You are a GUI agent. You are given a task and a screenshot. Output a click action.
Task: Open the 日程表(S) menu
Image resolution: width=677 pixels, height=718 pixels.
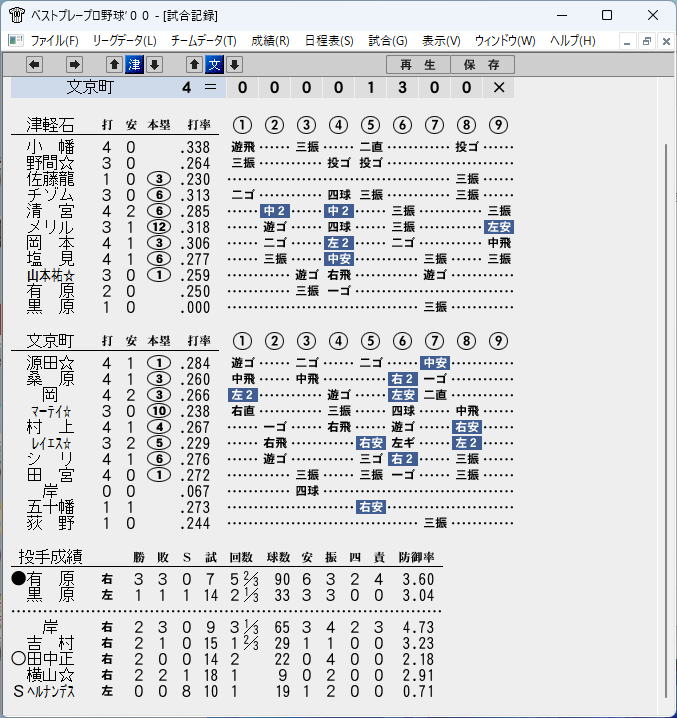click(x=329, y=41)
